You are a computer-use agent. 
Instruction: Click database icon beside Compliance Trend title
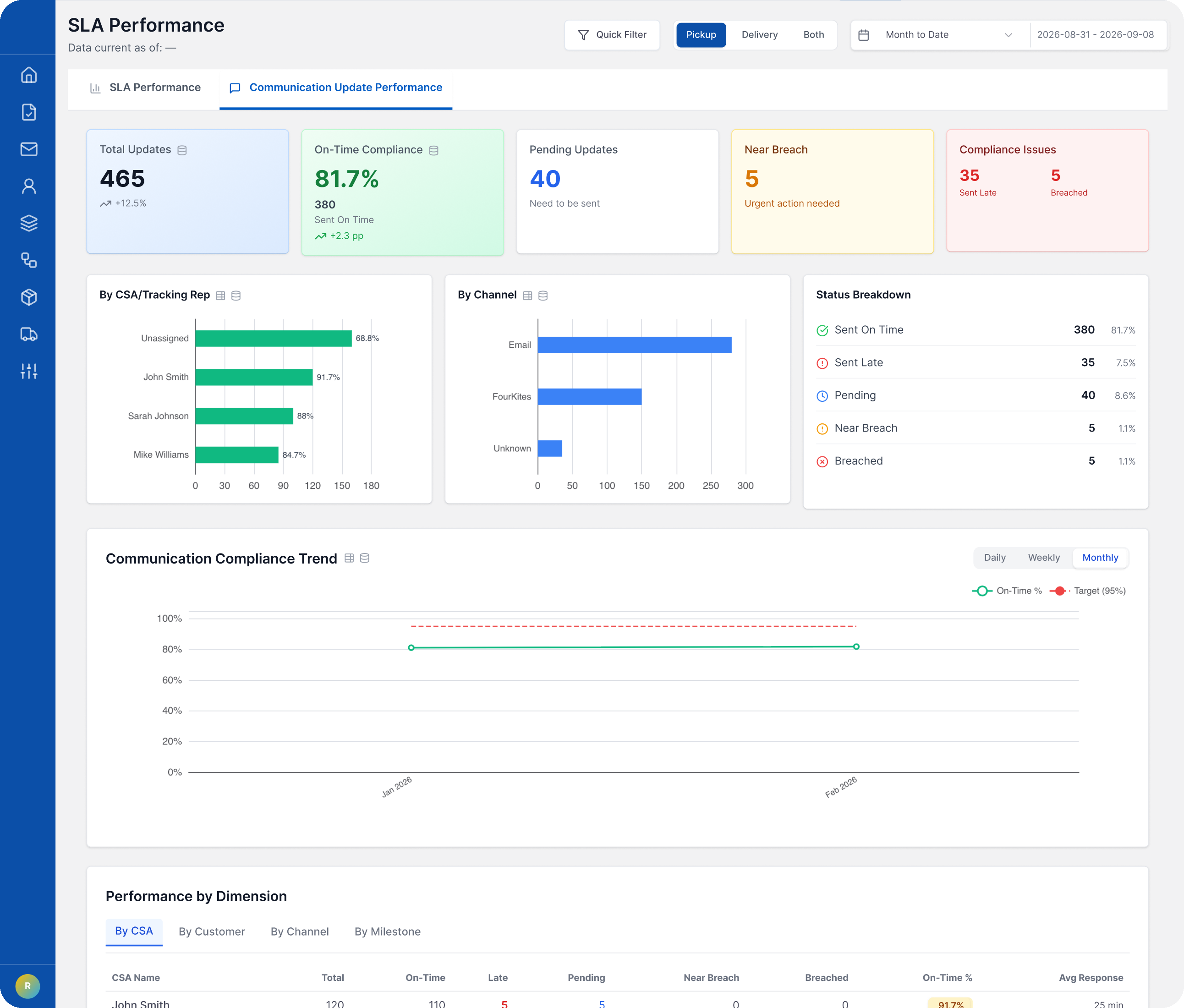point(365,558)
